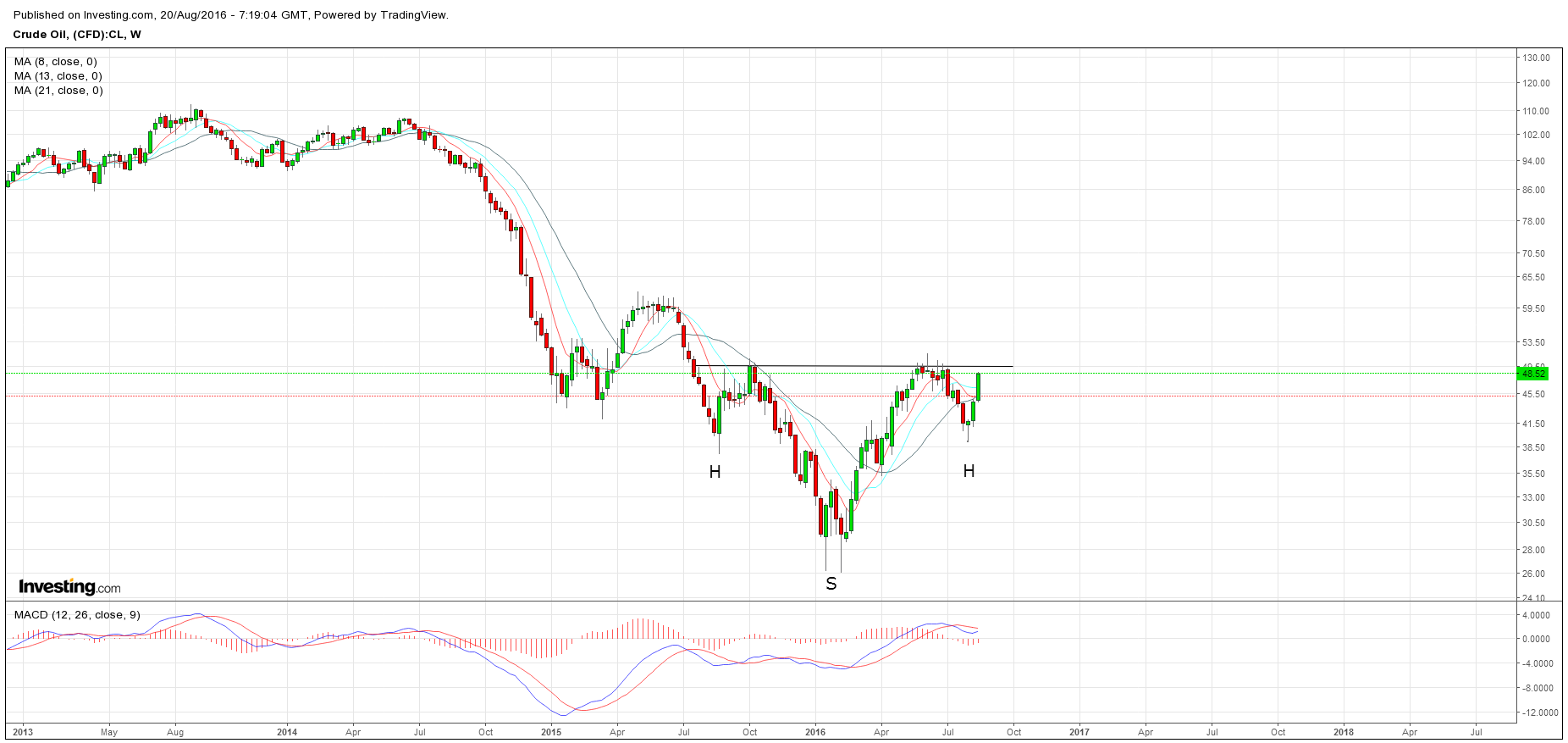Click the 86.00 price axis label

1533,190
